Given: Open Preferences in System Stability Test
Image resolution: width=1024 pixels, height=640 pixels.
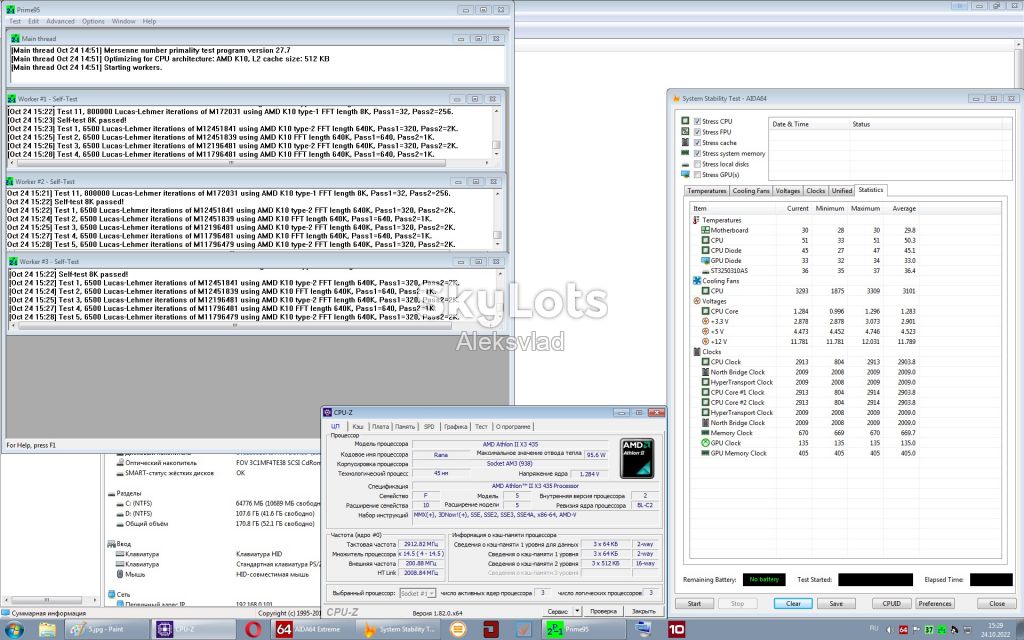Looking at the screenshot, I should coord(935,603).
